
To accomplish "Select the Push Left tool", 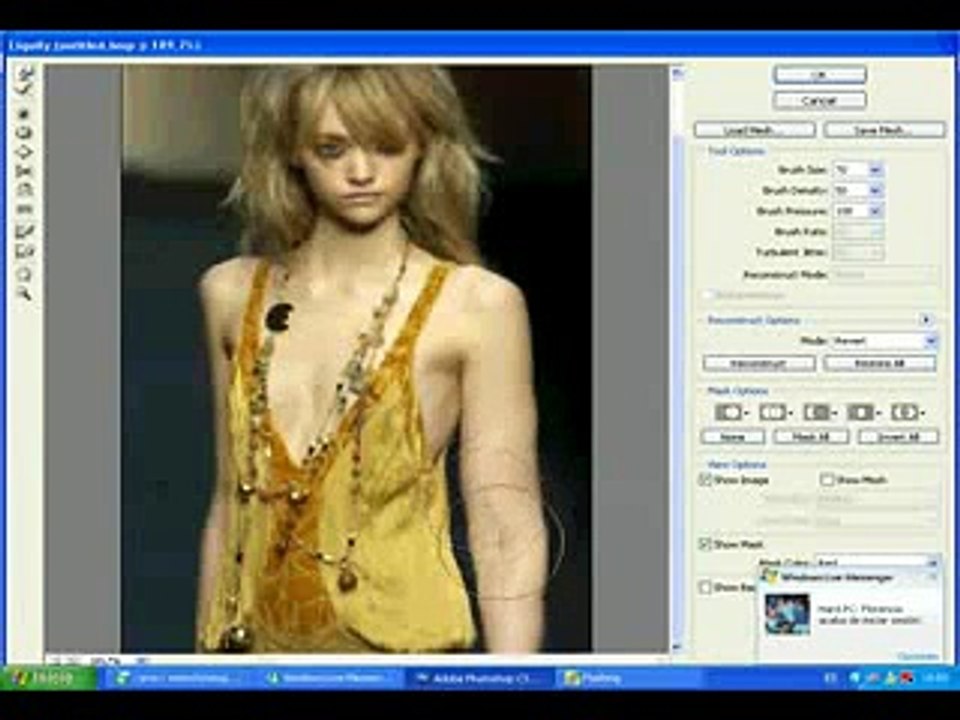I will (26, 172).
